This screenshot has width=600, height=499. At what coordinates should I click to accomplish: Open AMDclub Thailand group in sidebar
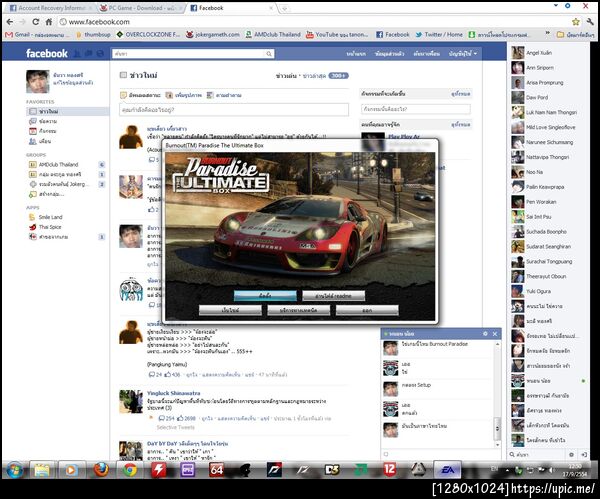click(58, 164)
